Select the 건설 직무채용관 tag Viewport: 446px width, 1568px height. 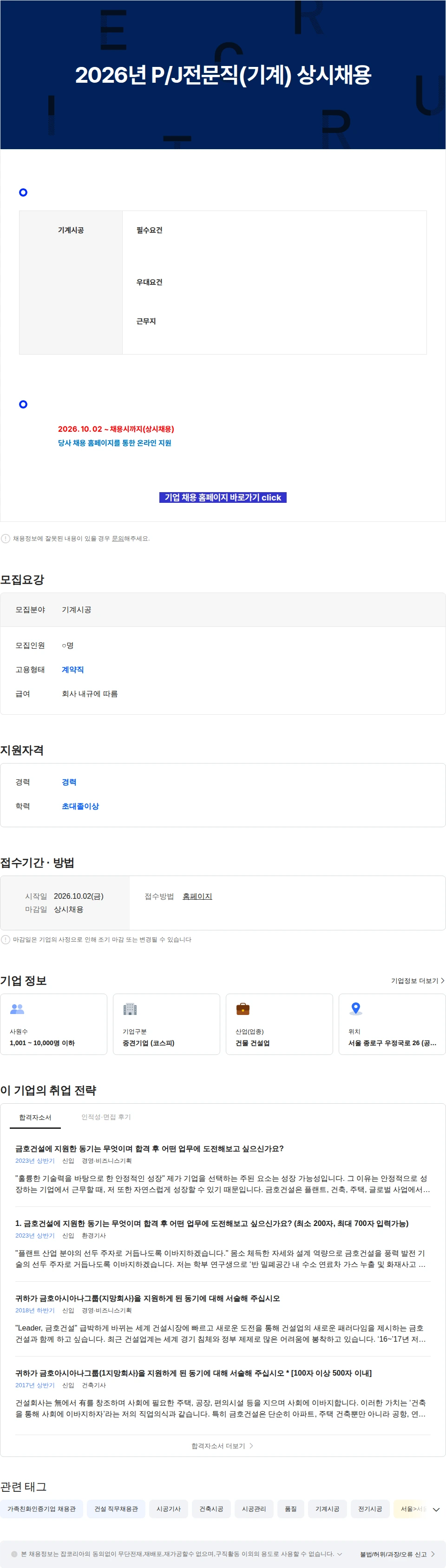[x=116, y=1509]
